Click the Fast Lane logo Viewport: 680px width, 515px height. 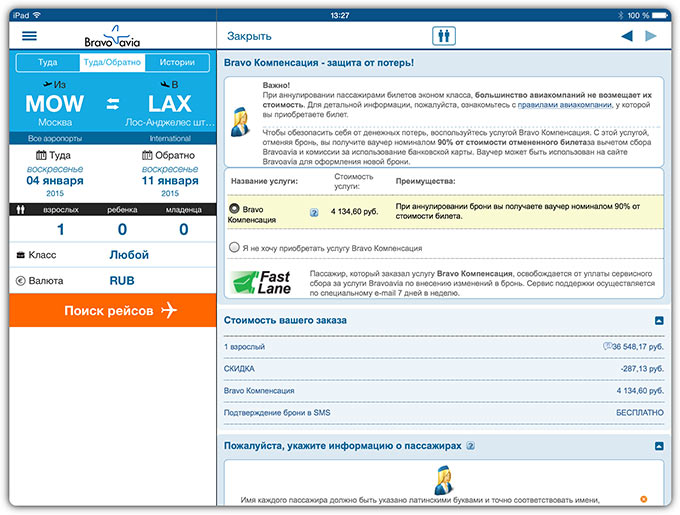click(x=261, y=283)
